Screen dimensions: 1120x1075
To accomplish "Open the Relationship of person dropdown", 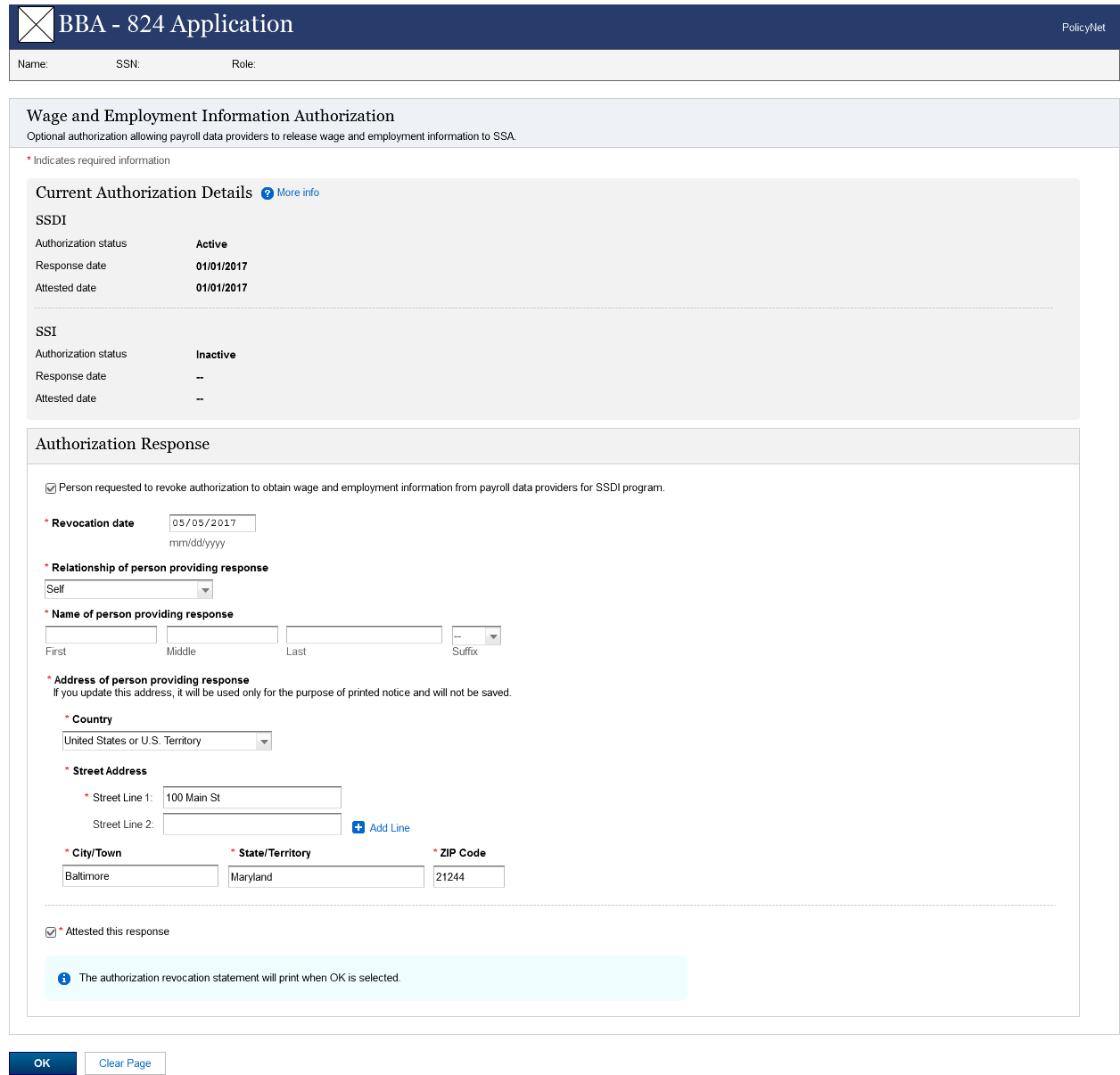I will coord(128,589).
